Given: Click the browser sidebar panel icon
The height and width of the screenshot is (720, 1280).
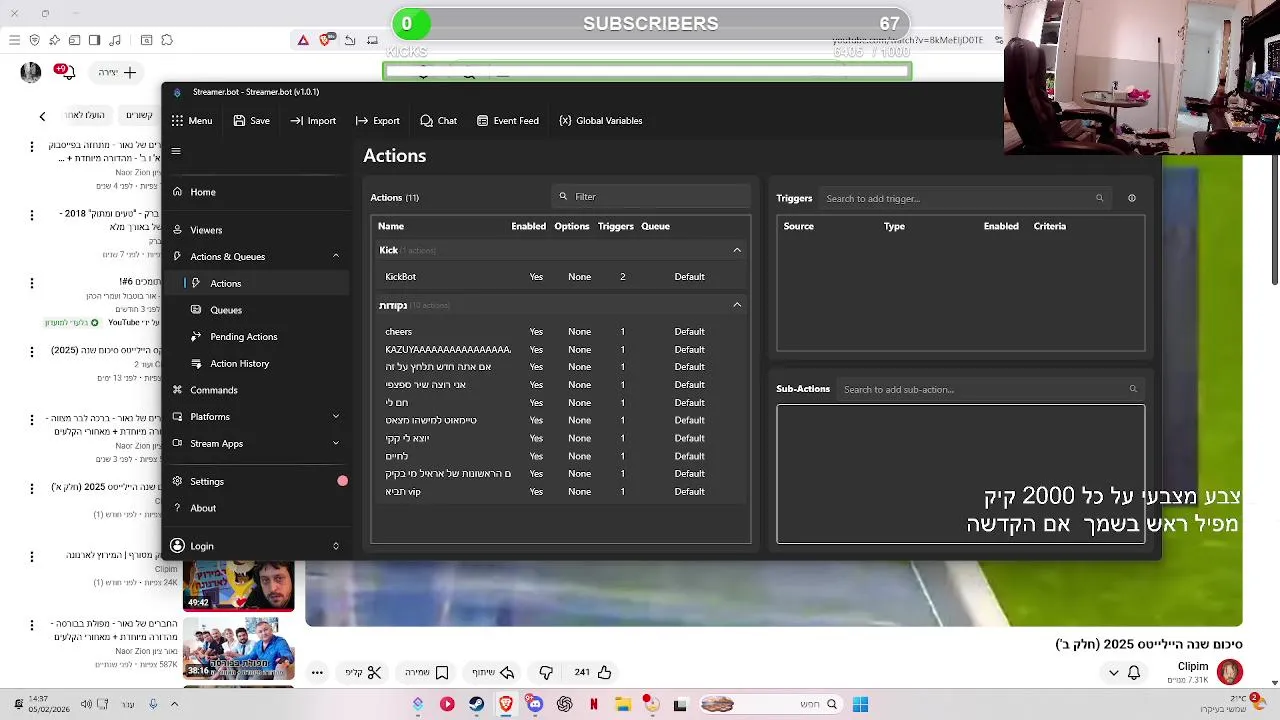Looking at the screenshot, I should pos(94,40).
